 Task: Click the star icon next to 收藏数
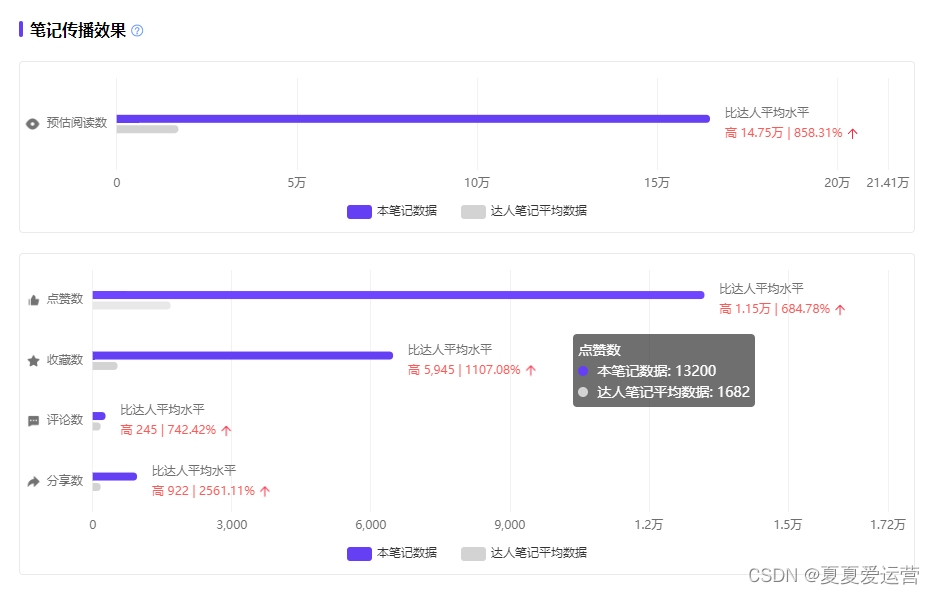(33, 361)
